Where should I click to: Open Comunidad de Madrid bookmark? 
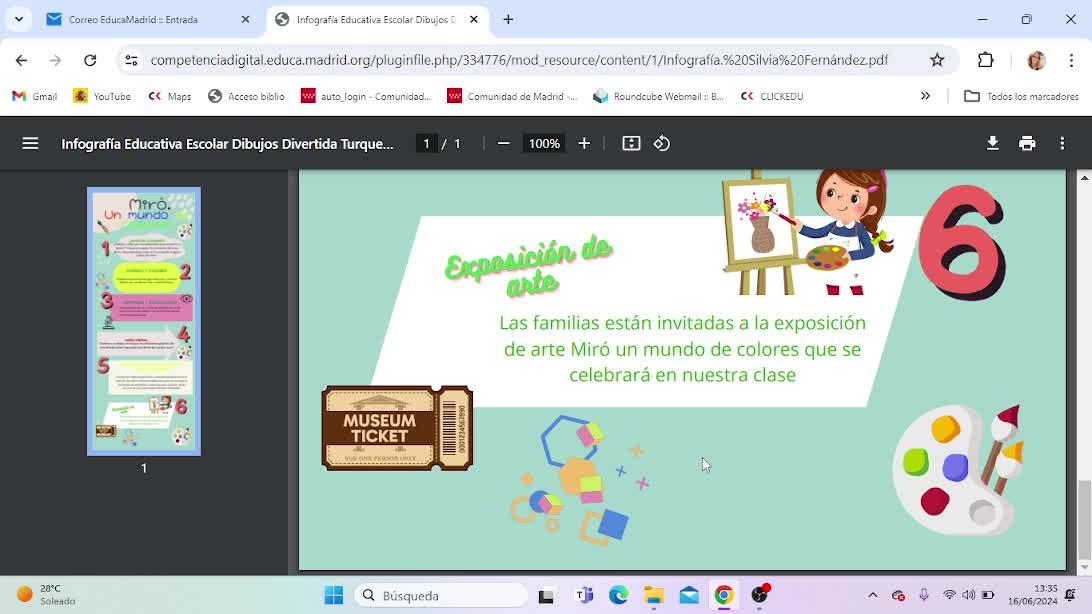(513, 96)
